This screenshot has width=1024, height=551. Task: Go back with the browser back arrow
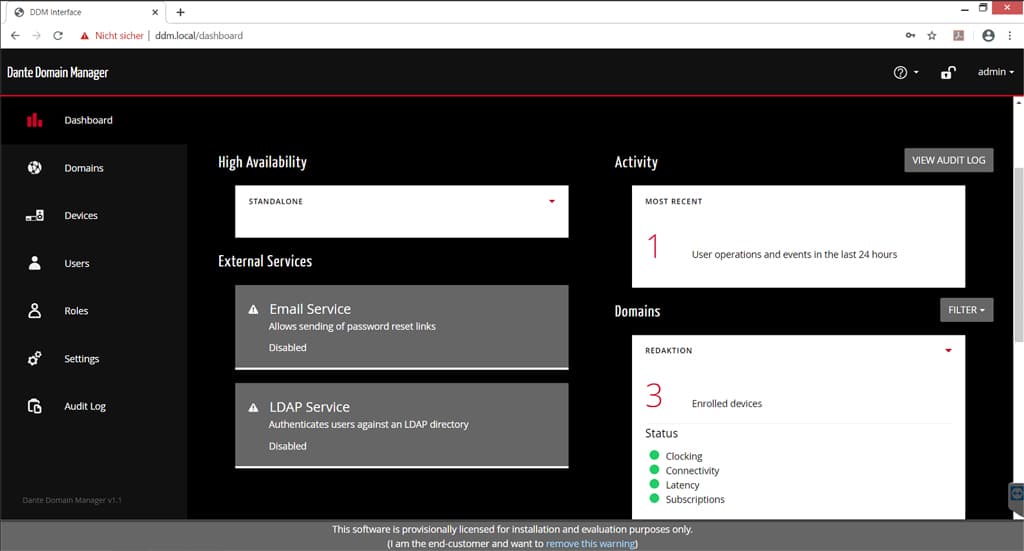point(15,36)
